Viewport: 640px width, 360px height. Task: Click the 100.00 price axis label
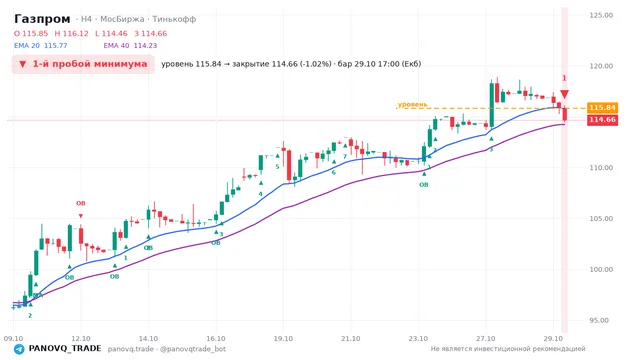(x=601, y=269)
